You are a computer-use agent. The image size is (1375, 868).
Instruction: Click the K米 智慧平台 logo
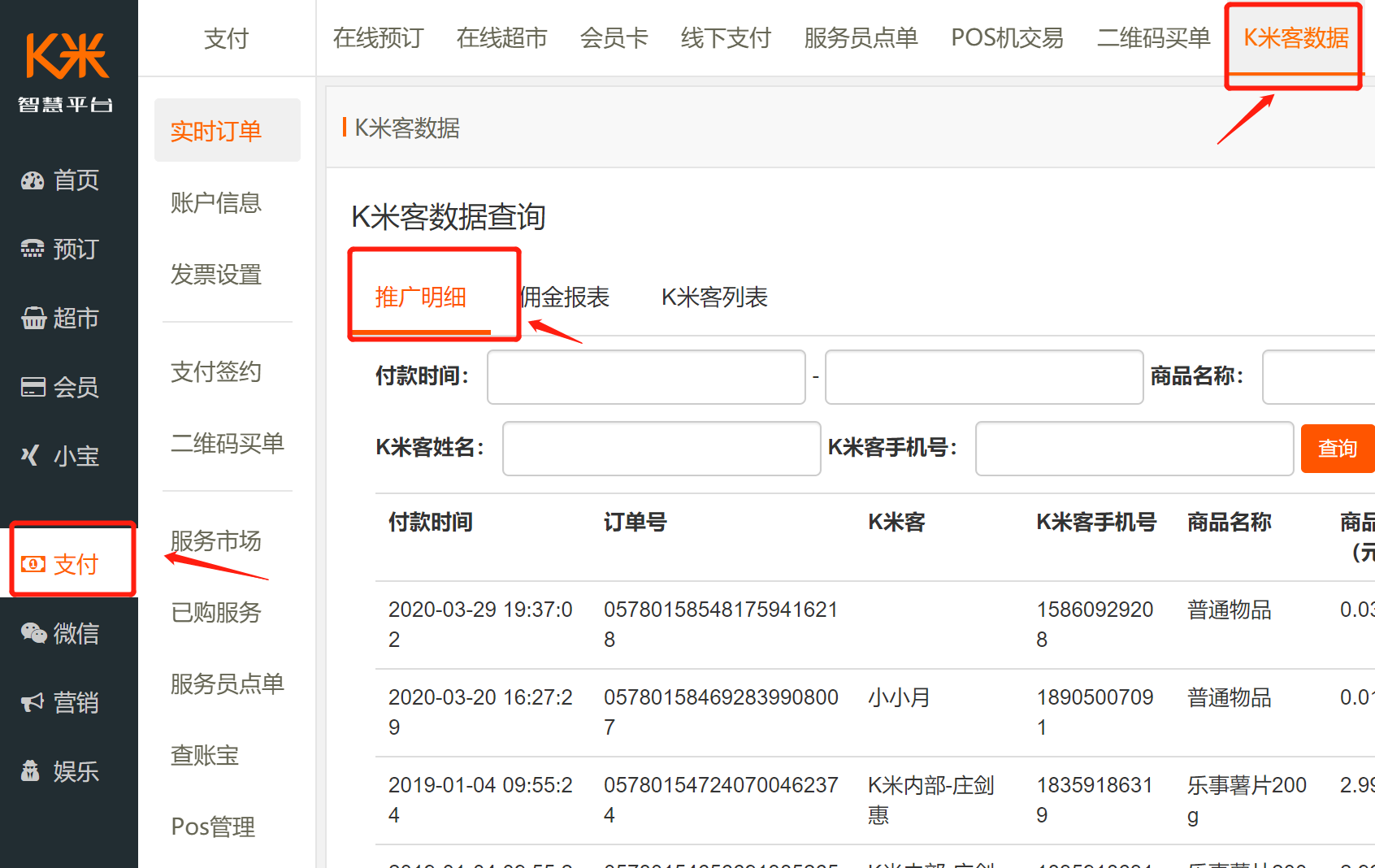[x=67, y=72]
